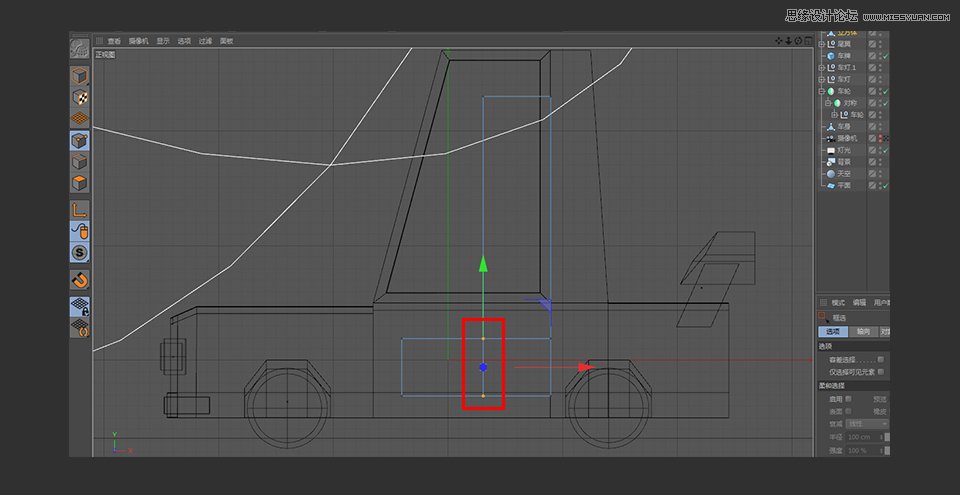Select the 轴向 tab in Attributes
Image resolution: width=960 pixels, height=495 pixels.
[863, 331]
